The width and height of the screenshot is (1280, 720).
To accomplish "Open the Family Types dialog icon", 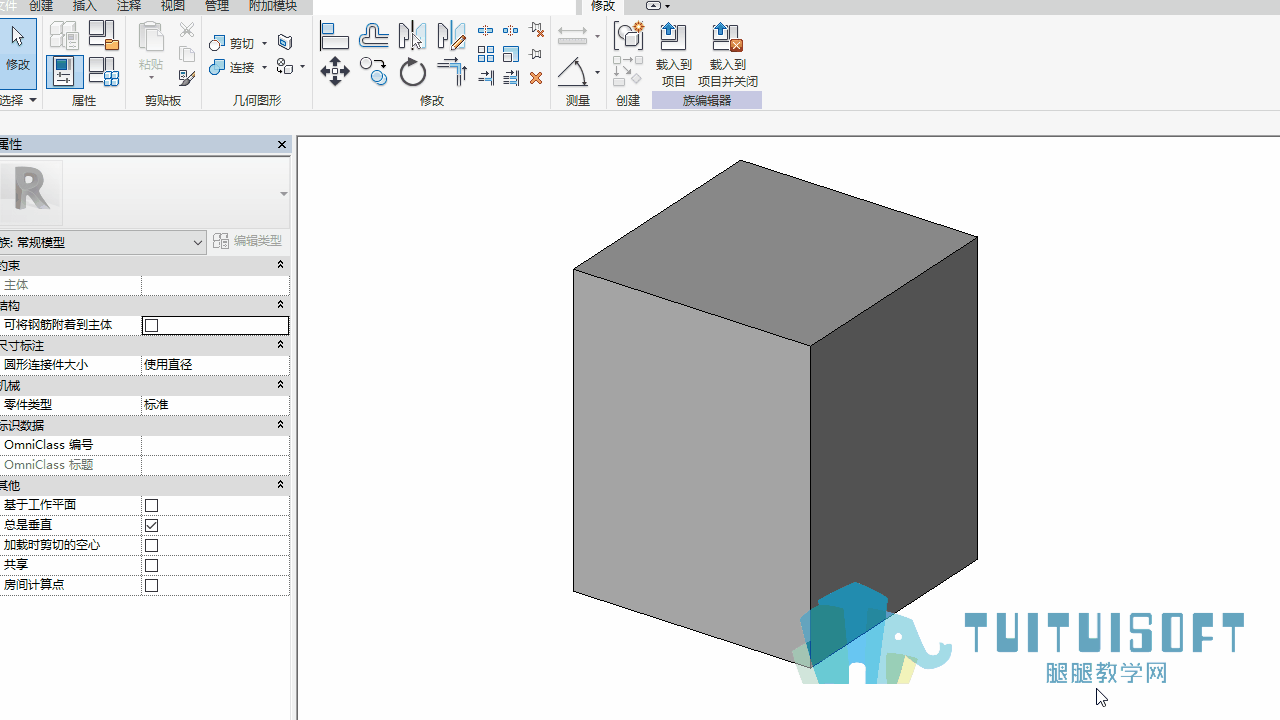I will [x=103, y=72].
